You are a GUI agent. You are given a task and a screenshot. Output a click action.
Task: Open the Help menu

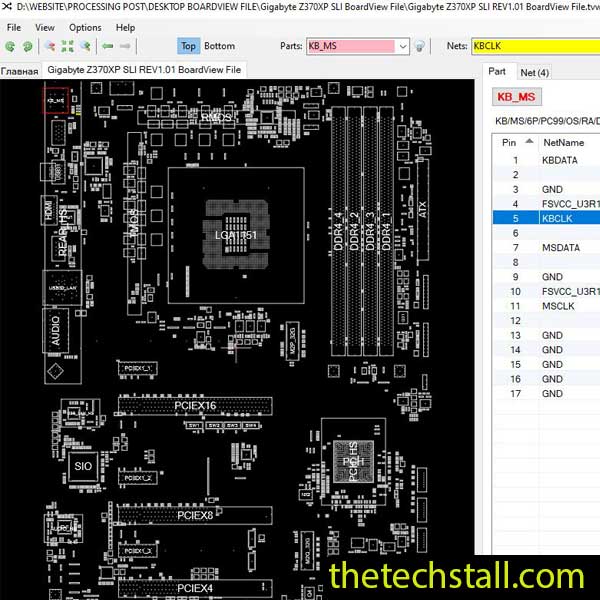pyautogui.click(x=125, y=27)
